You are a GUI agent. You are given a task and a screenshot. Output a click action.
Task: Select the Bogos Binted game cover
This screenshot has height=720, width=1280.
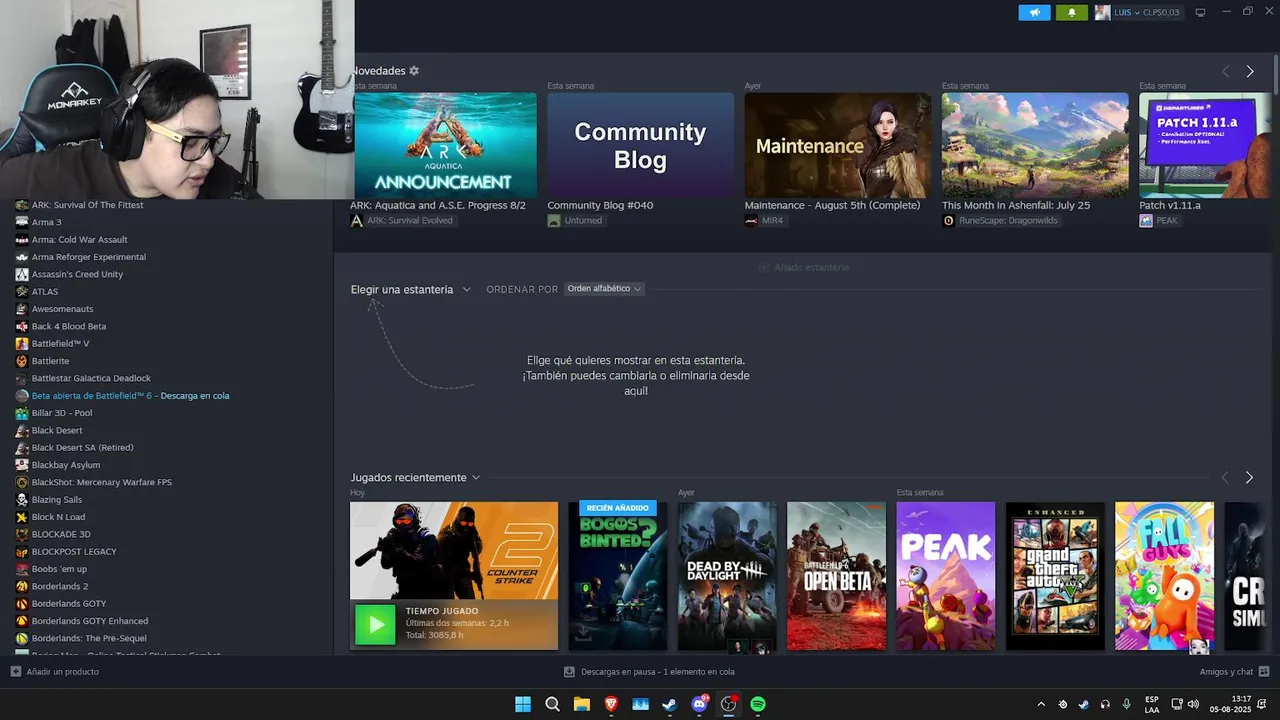pyautogui.click(x=618, y=576)
